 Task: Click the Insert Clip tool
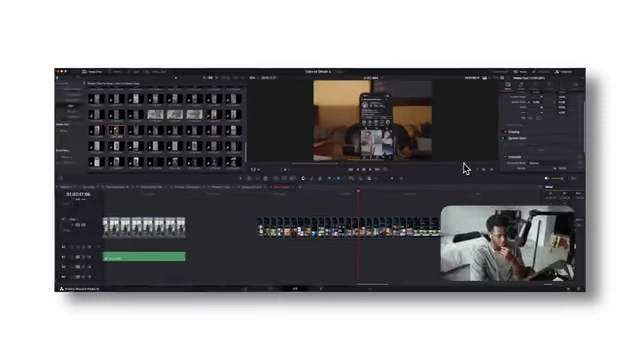[276, 178]
